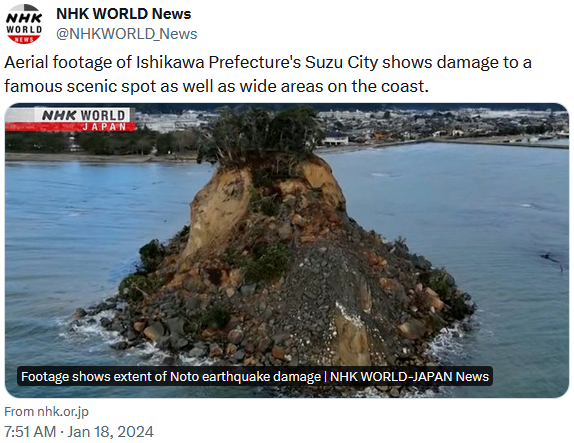Click 'NHK WORLD-JAPAN News' in video caption
Screen dimensions: 574x443
[x=409, y=376]
